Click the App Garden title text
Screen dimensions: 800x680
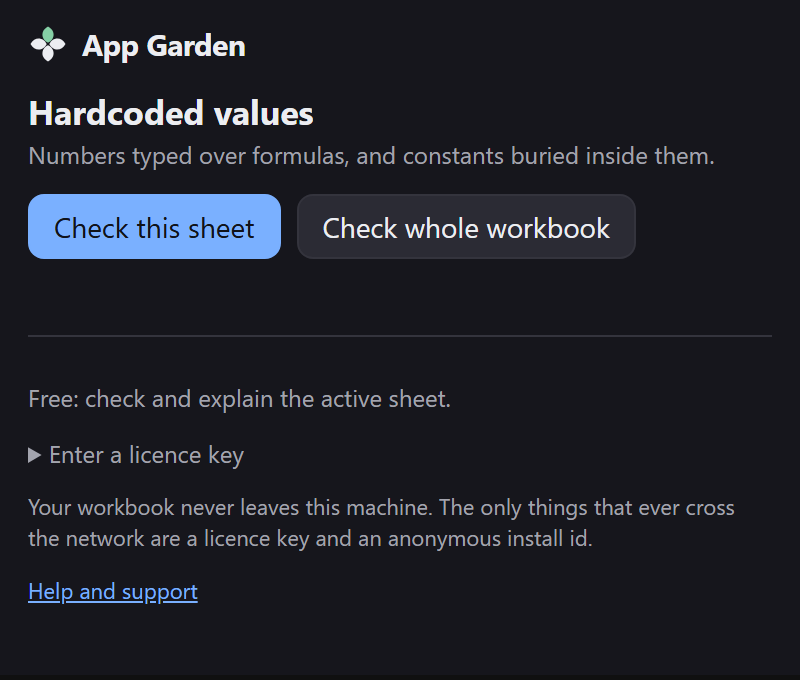[x=164, y=46]
